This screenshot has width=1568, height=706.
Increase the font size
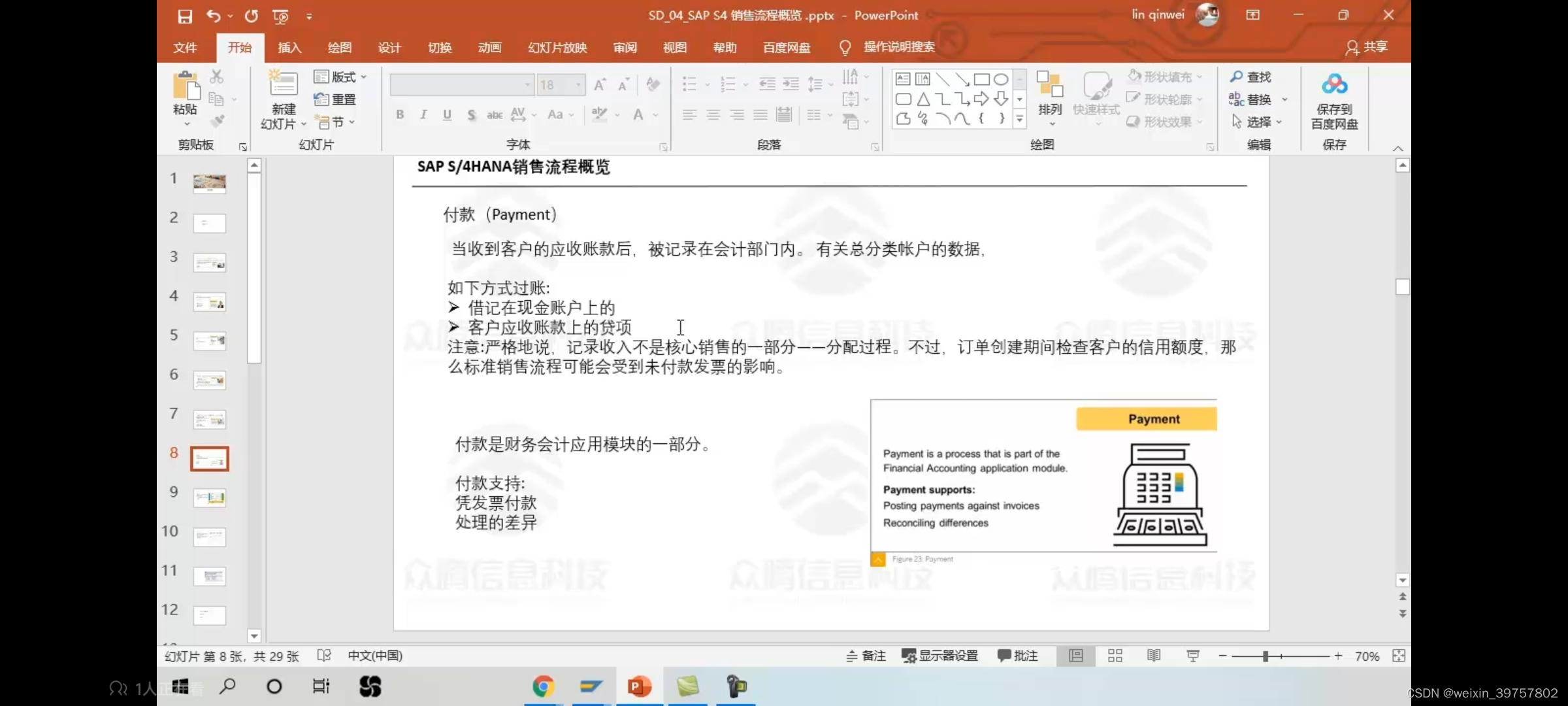coord(599,84)
